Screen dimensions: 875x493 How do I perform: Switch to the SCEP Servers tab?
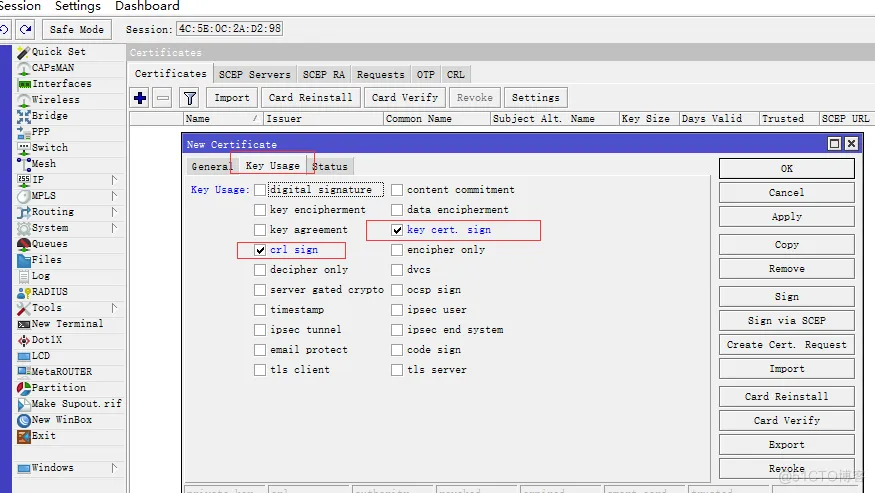coord(255,74)
